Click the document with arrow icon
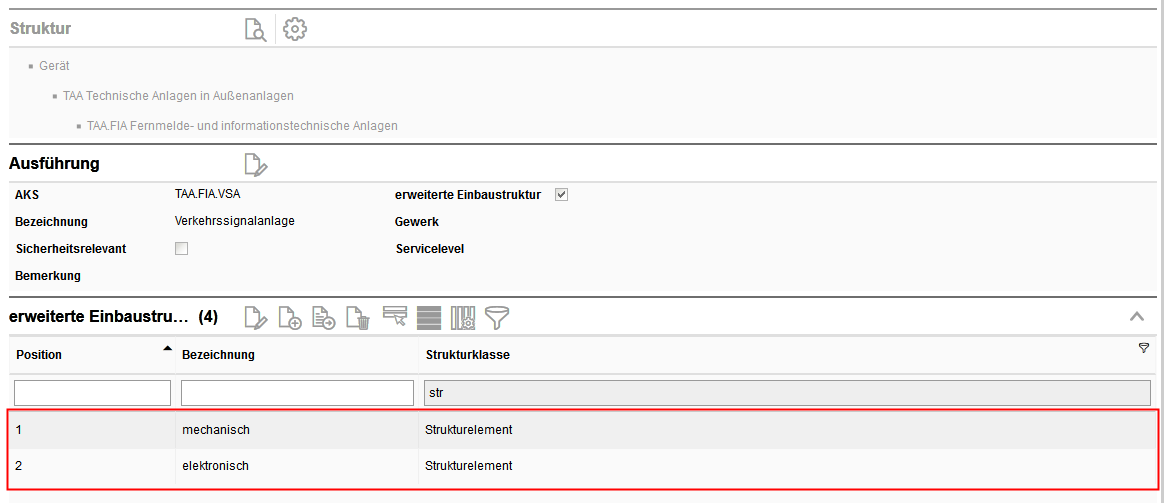 tap(324, 318)
